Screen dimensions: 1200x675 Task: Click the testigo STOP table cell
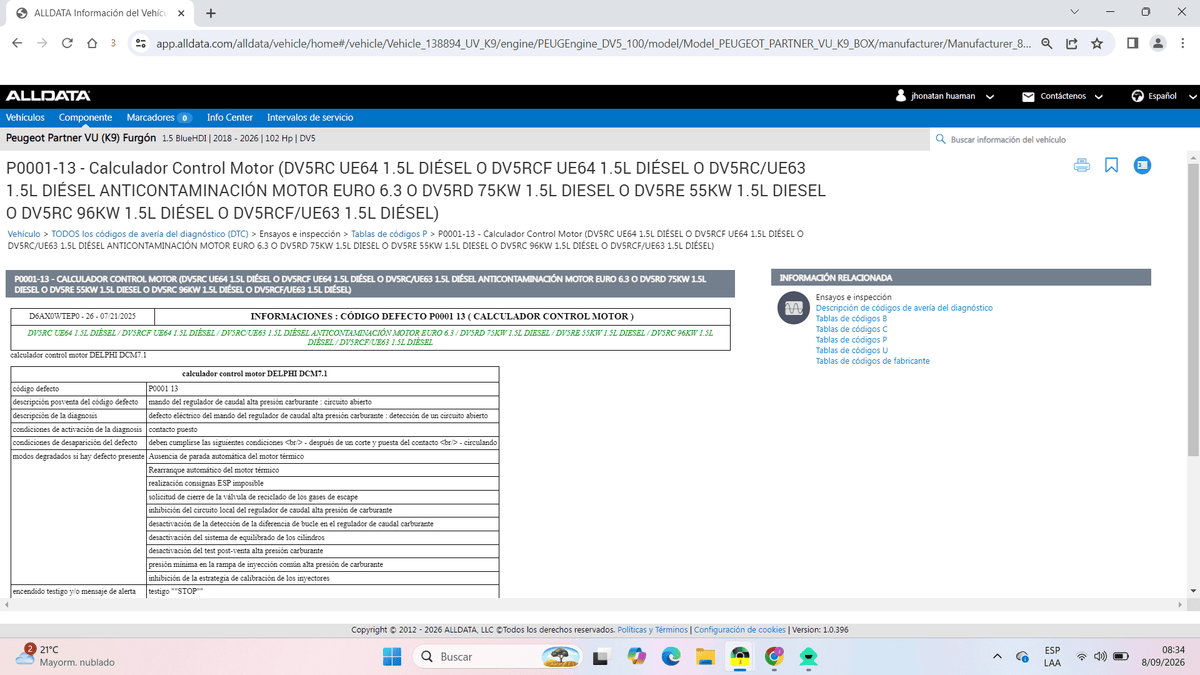coord(321,591)
